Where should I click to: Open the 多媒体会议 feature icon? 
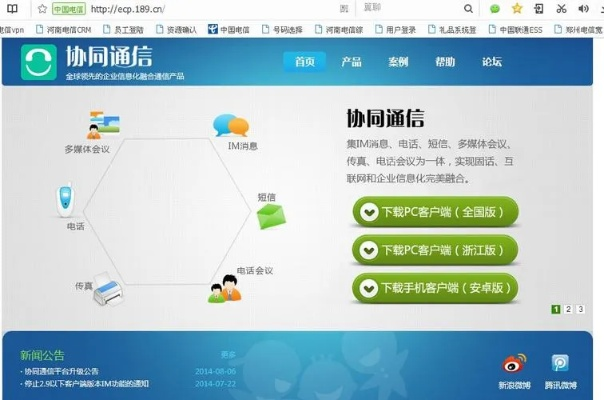103,125
